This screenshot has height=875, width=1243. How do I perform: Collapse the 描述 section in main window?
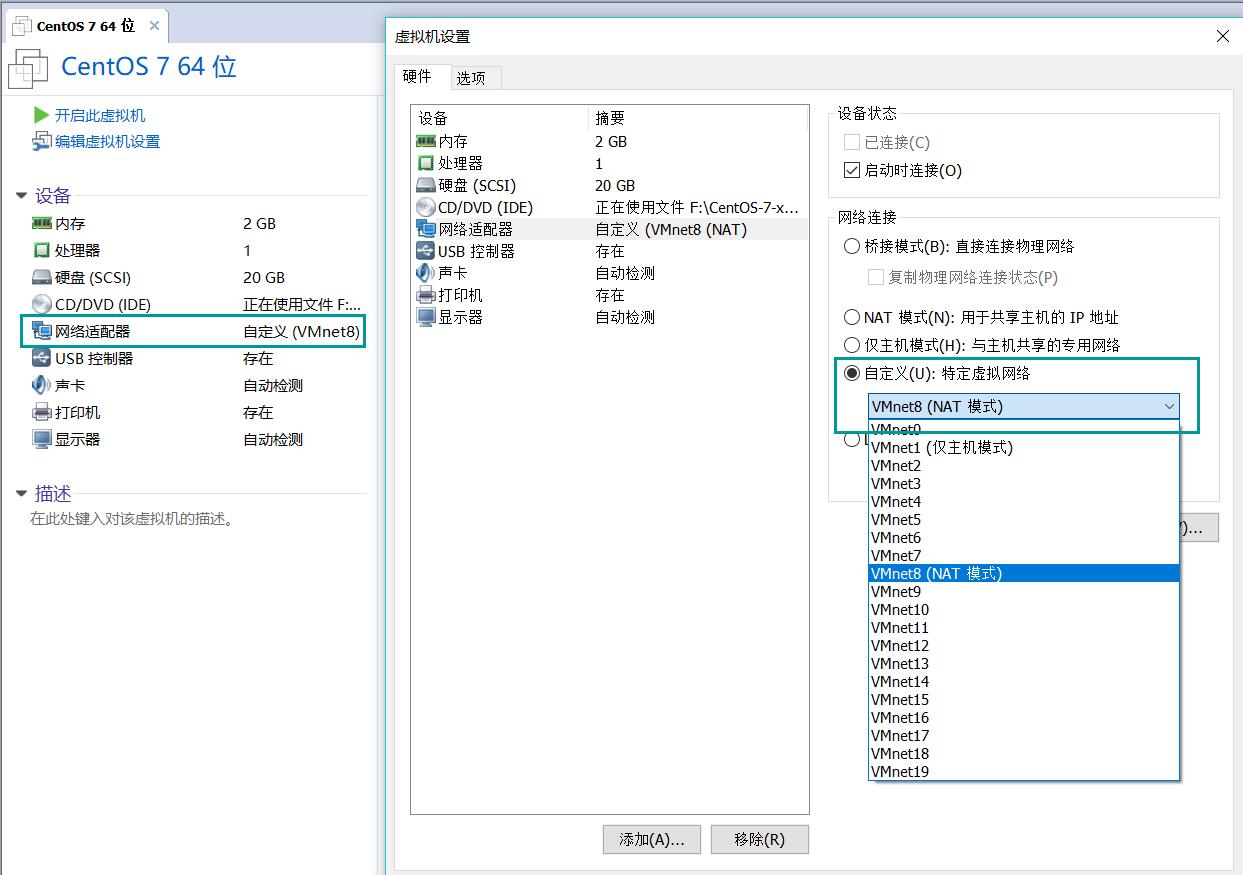pyautogui.click(x=22, y=493)
